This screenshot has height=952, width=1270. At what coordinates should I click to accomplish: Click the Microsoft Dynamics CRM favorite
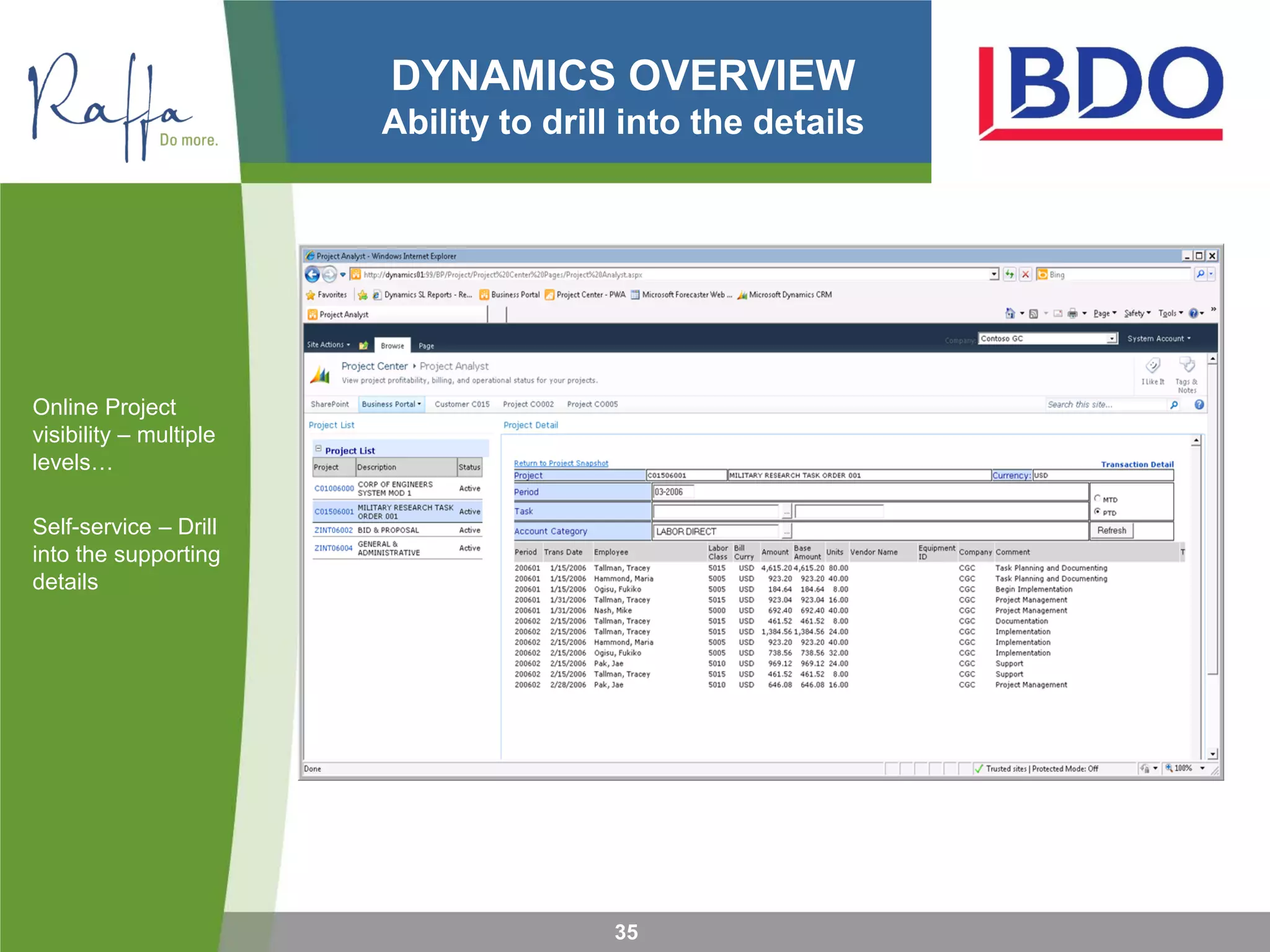click(784, 295)
